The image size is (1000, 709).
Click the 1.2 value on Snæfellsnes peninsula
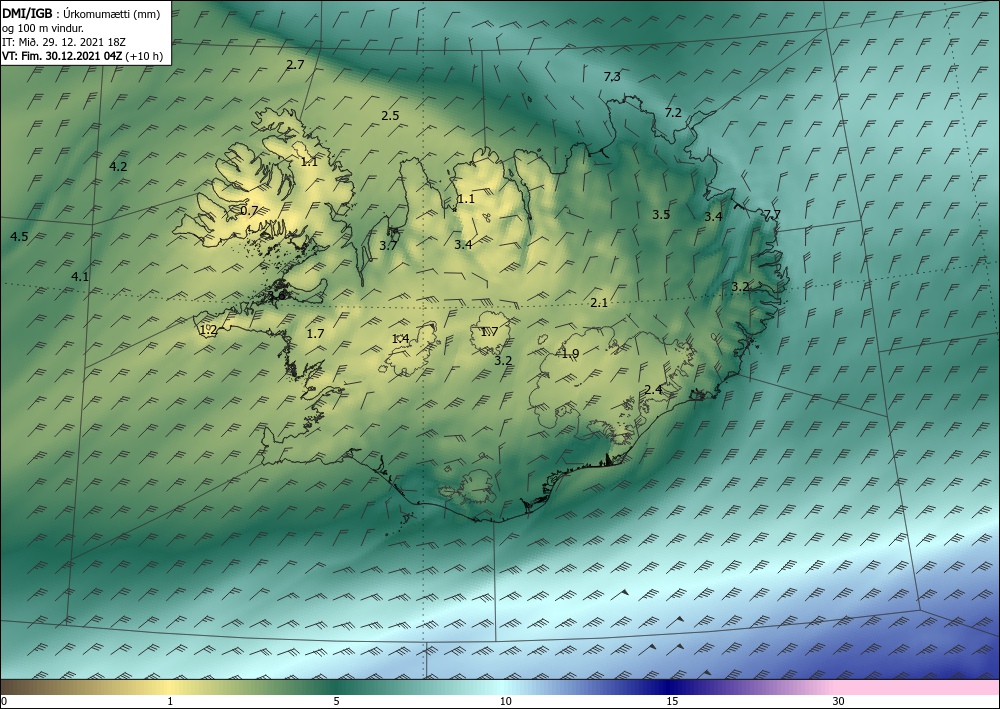click(209, 330)
